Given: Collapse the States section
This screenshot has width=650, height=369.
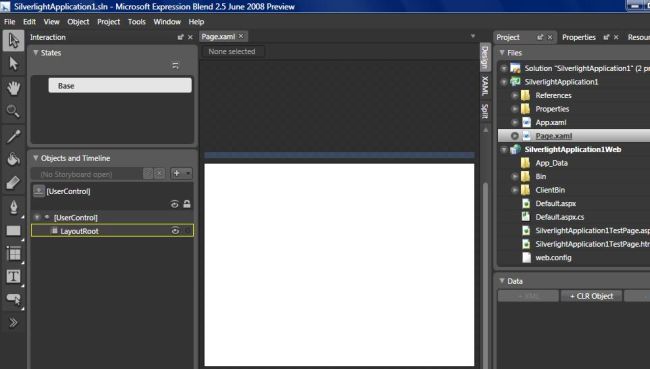Looking at the screenshot, I should click(x=36, y=53).
